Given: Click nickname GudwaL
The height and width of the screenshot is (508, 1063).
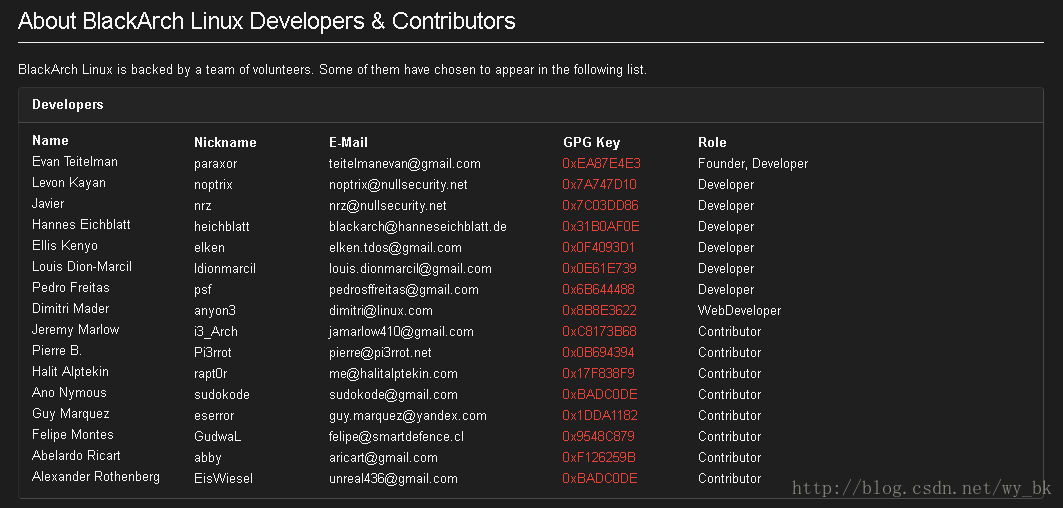Looking at the screenshot, I should (217, 437).
